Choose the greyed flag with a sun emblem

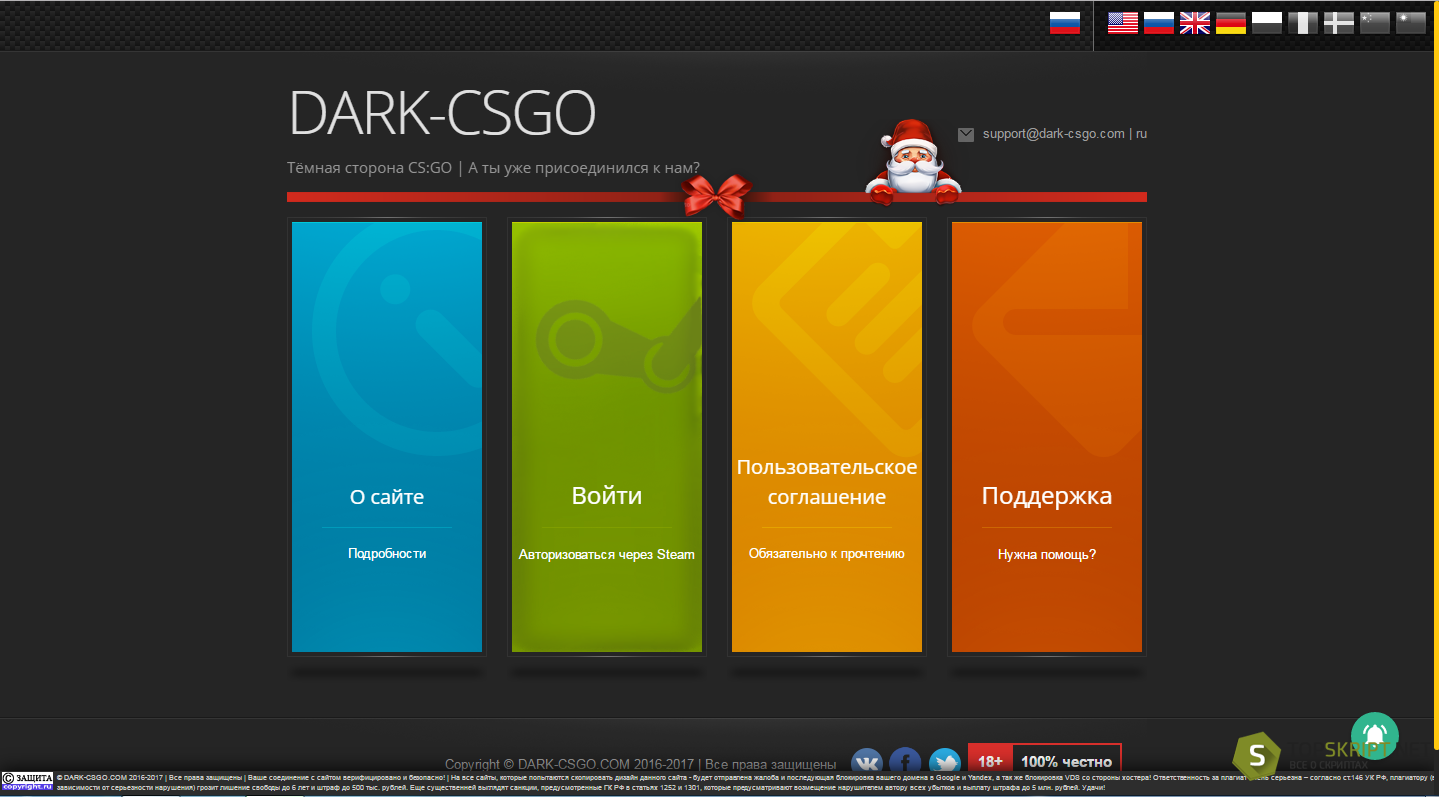coord(1411,23)
